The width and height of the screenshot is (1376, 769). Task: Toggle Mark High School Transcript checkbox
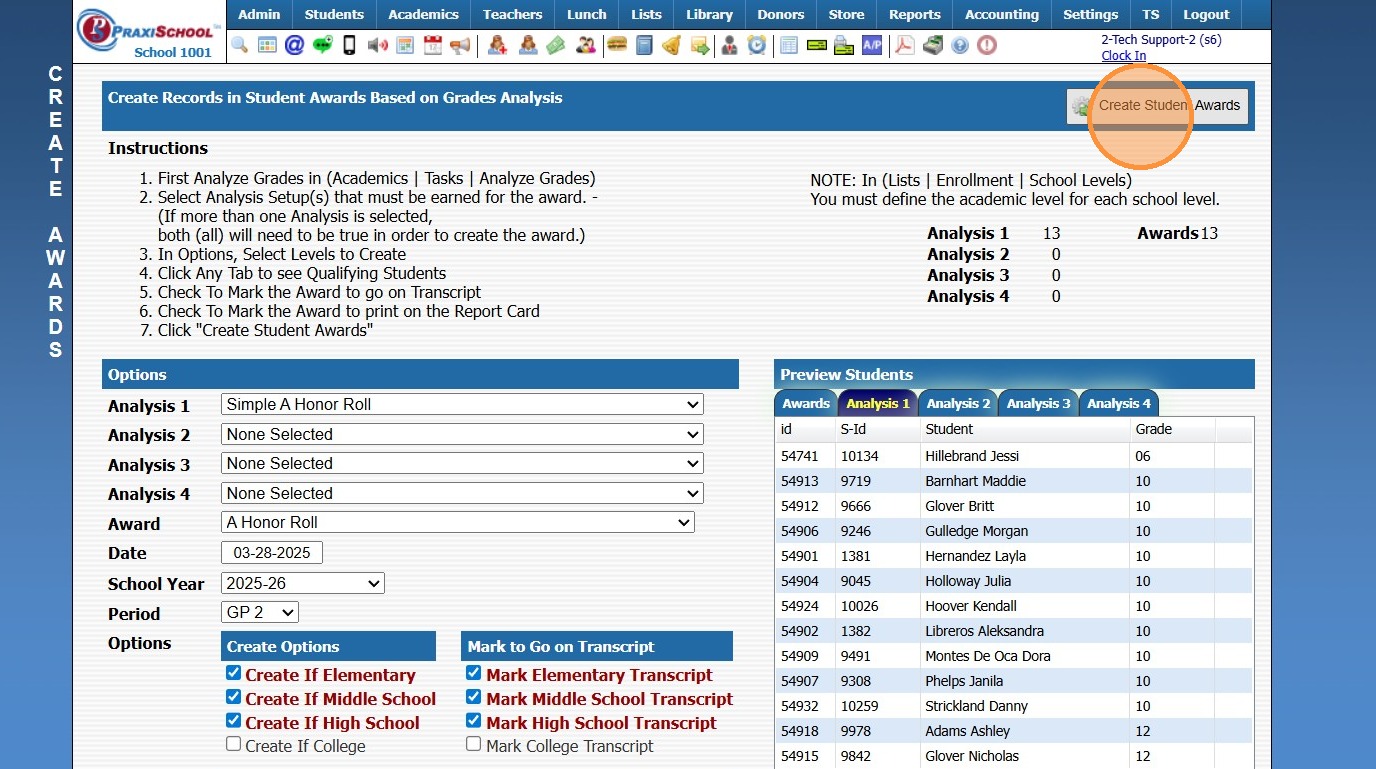[474, 721]
